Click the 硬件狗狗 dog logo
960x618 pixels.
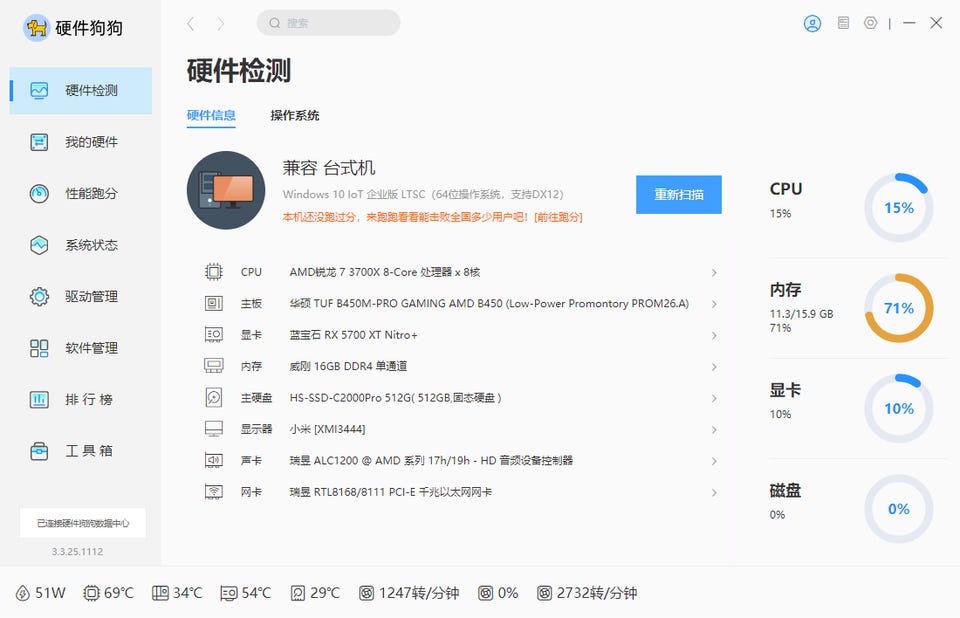point(37,28)
